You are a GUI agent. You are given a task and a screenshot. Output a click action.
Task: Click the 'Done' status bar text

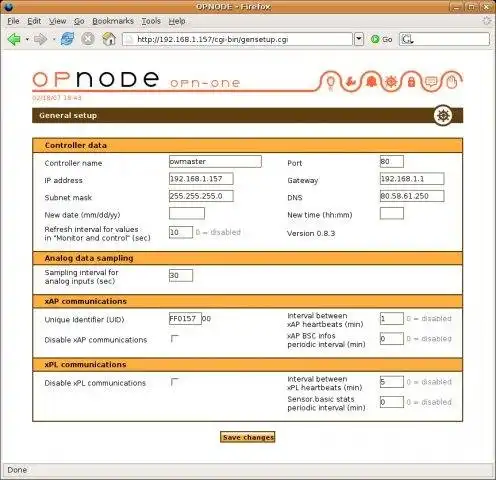coord(17,470)
